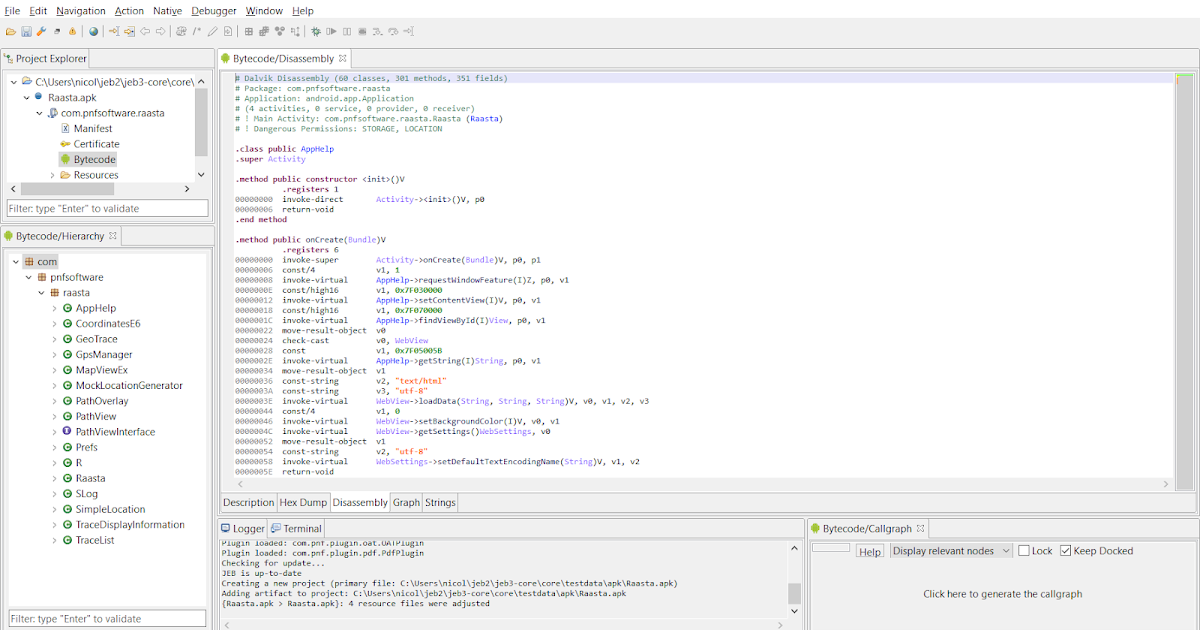This screenshot has height=630, width=1200.
Task: Click the Open folder toolbar icon
Action: (x=11, y=31)
